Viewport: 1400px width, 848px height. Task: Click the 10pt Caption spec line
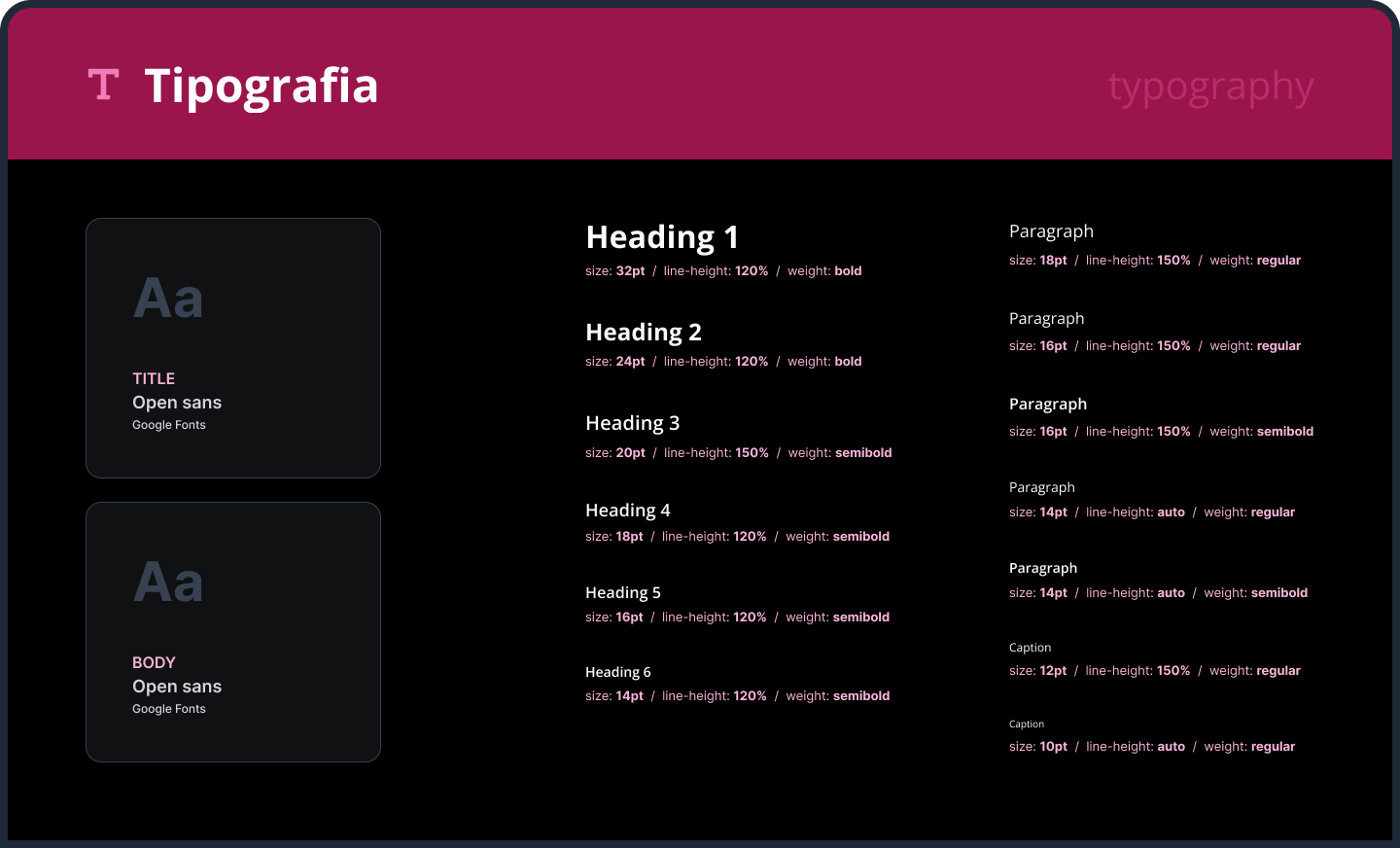pos(1151,747)
